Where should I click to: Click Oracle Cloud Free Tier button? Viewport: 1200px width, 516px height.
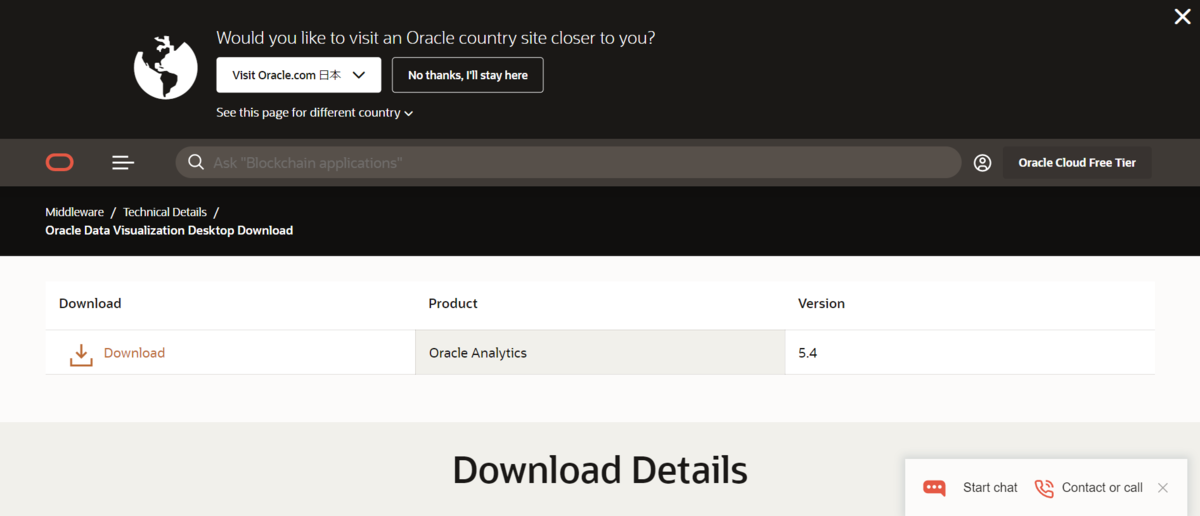(x=1077, y=163)
